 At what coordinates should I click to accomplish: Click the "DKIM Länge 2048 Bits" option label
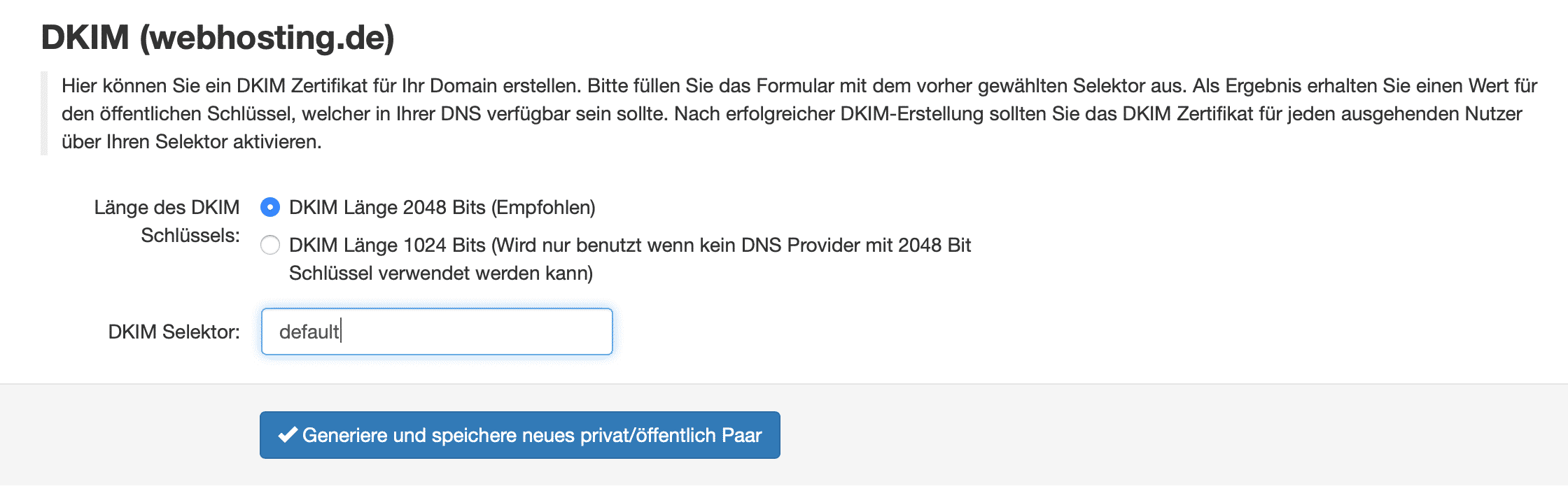coord(387,208)
